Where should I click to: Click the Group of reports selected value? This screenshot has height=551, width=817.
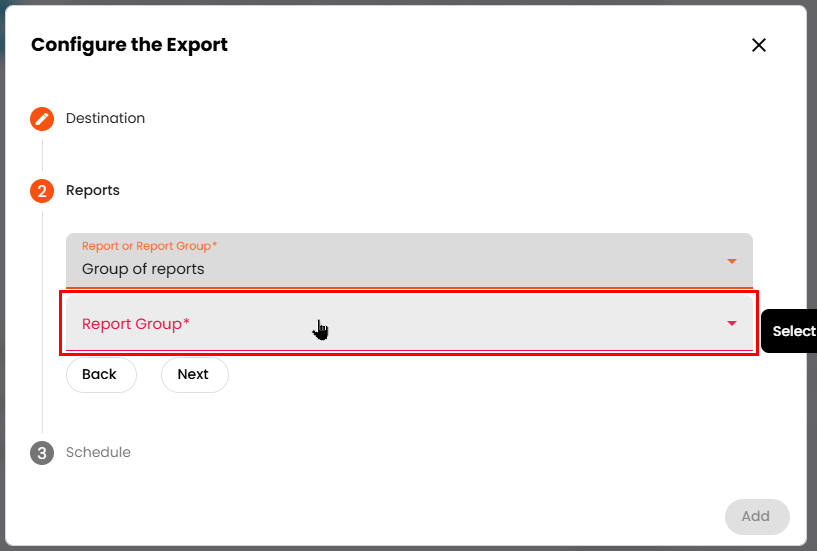(143, 269)
